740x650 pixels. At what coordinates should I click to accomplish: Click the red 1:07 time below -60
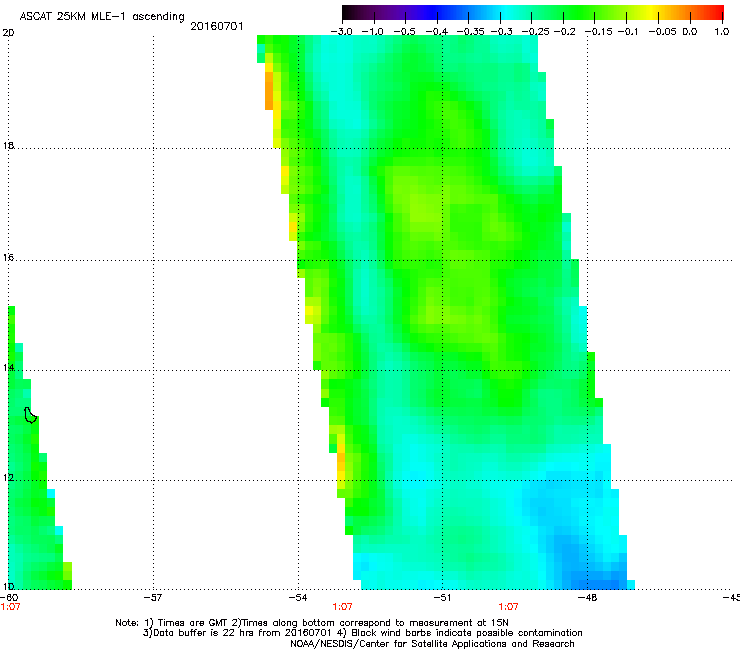(10, 607)
